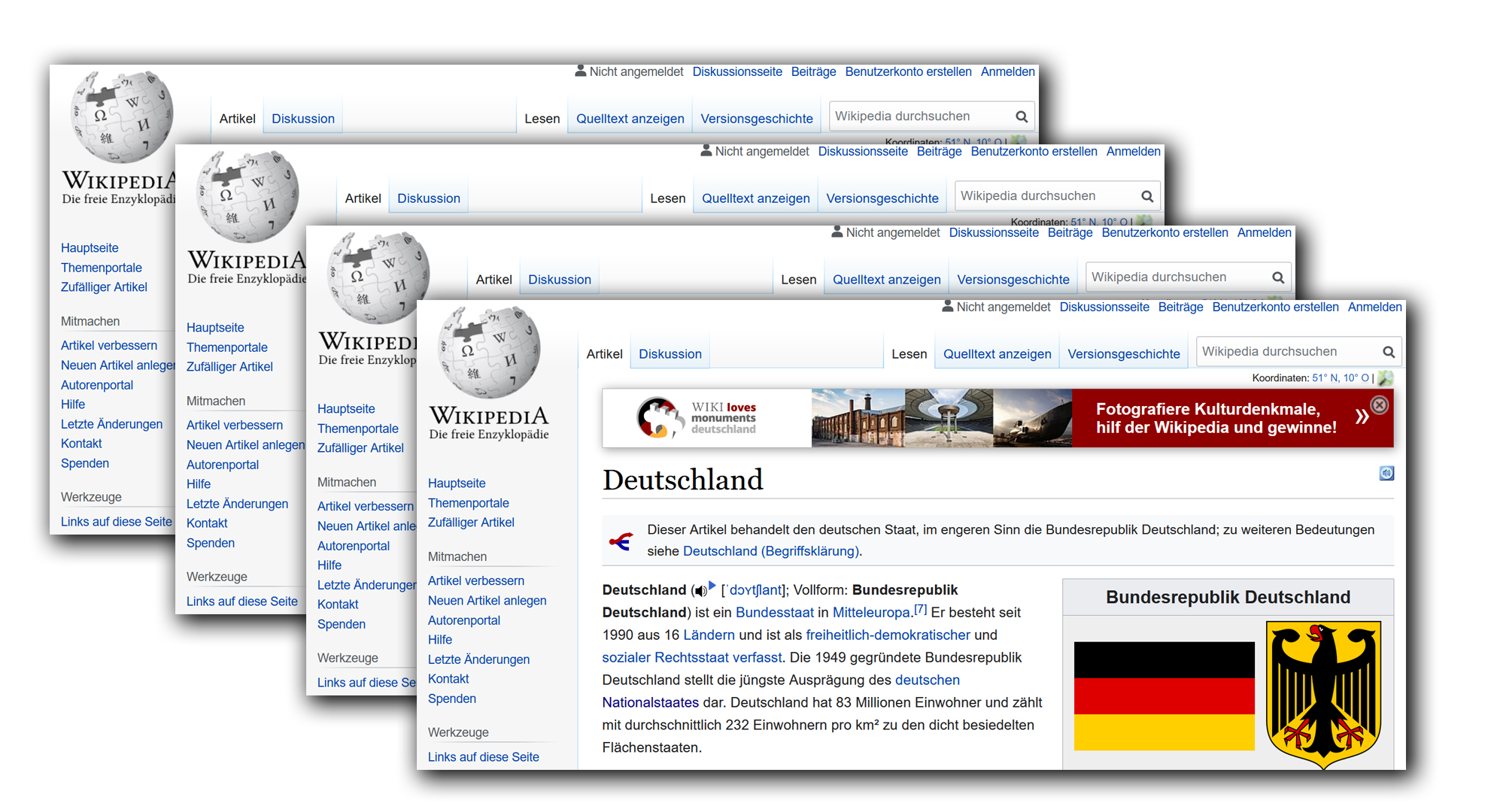
Task: Click the coordinates 51° N, 10° O link
Action: click(x=1340, y=378)
